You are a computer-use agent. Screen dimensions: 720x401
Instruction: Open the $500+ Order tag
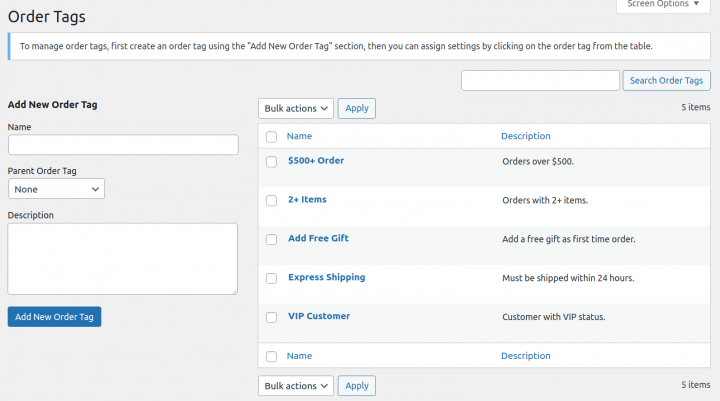(x=316, y=161)
